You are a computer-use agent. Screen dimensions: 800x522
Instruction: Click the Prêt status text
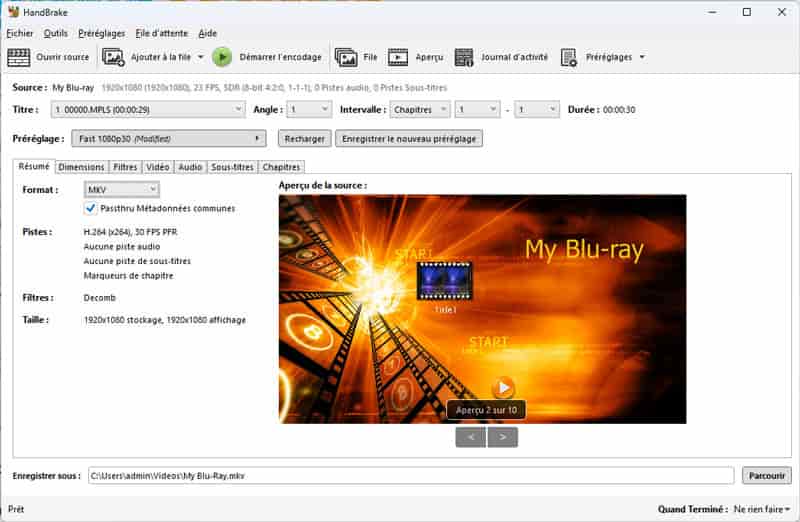[x=16, y=509]
